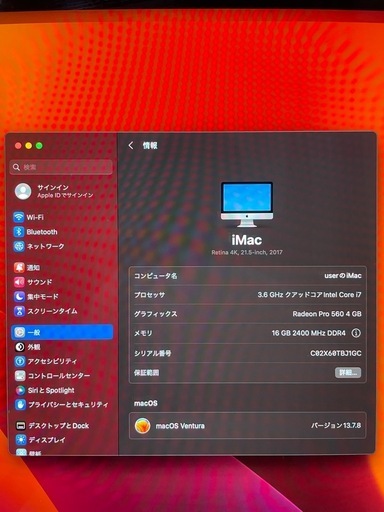Click the Retina 4K, 21.5-inch, 2017 subtitle
This screenshot has width=384, height=512.
pos(247,252)
